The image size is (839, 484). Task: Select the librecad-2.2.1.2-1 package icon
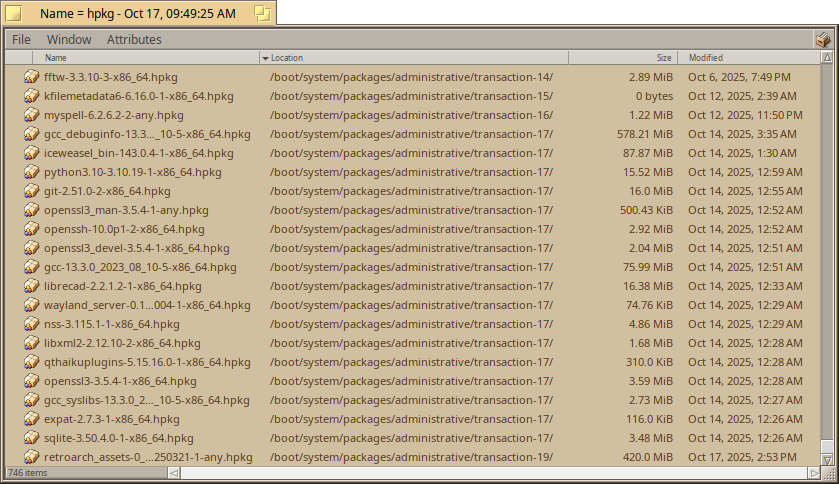click(x=31, y=286)
